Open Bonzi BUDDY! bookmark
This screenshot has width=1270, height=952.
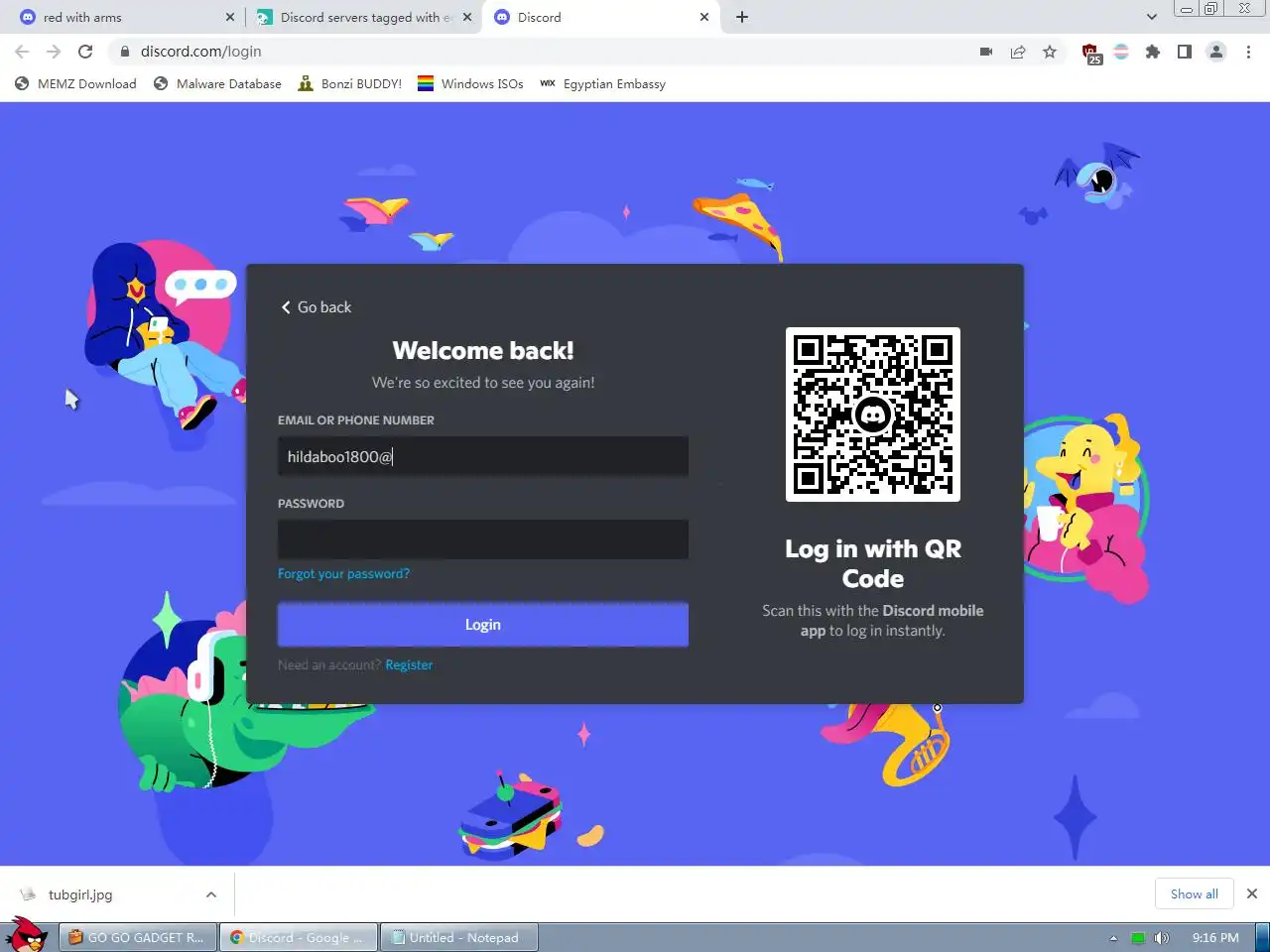(x=350, y=84)
